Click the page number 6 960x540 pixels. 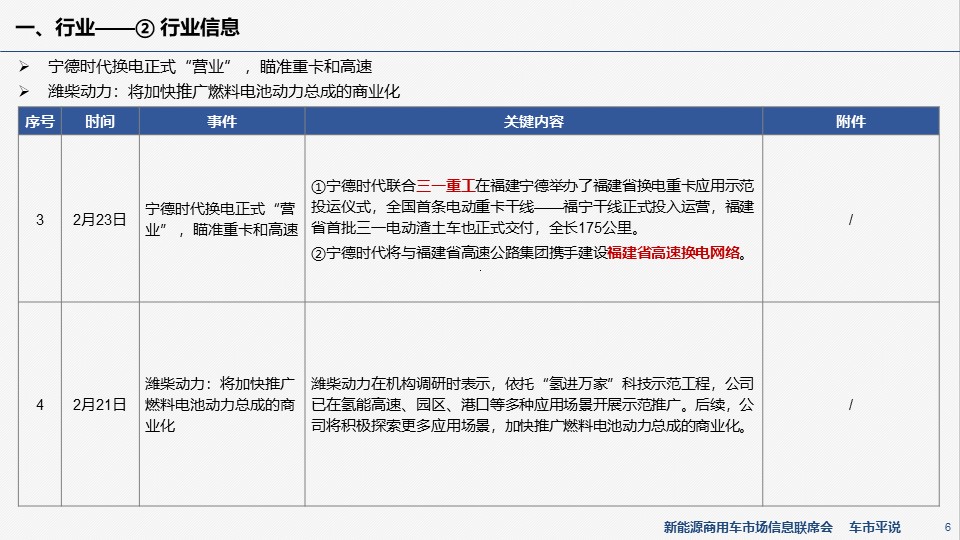(948, 527)
